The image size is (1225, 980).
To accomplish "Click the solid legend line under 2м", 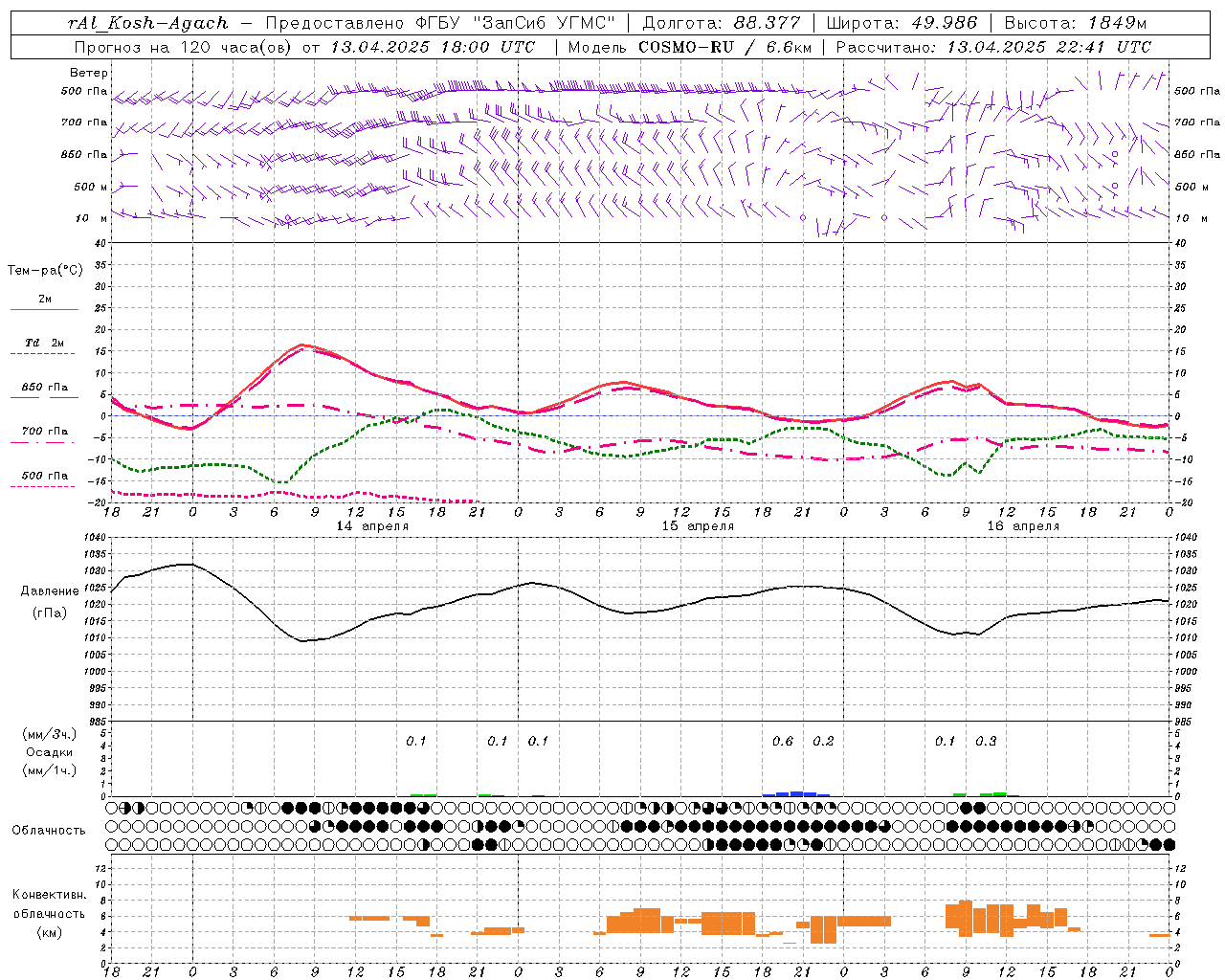I will tap(45, 310).
